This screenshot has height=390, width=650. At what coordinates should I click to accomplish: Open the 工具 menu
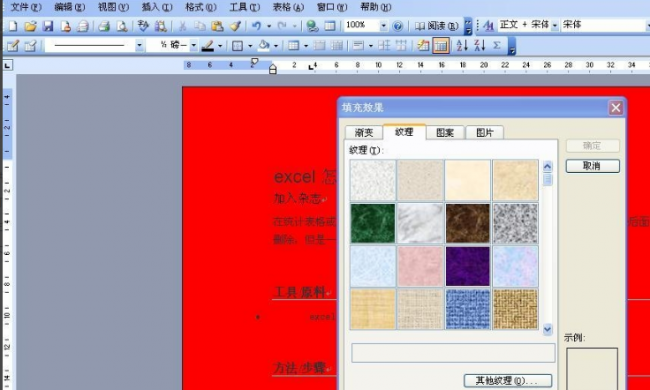(x=245, y=7)
